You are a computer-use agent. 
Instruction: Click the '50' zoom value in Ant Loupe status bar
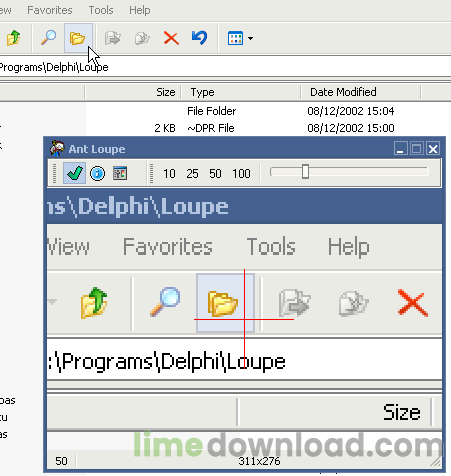[61, 461]
